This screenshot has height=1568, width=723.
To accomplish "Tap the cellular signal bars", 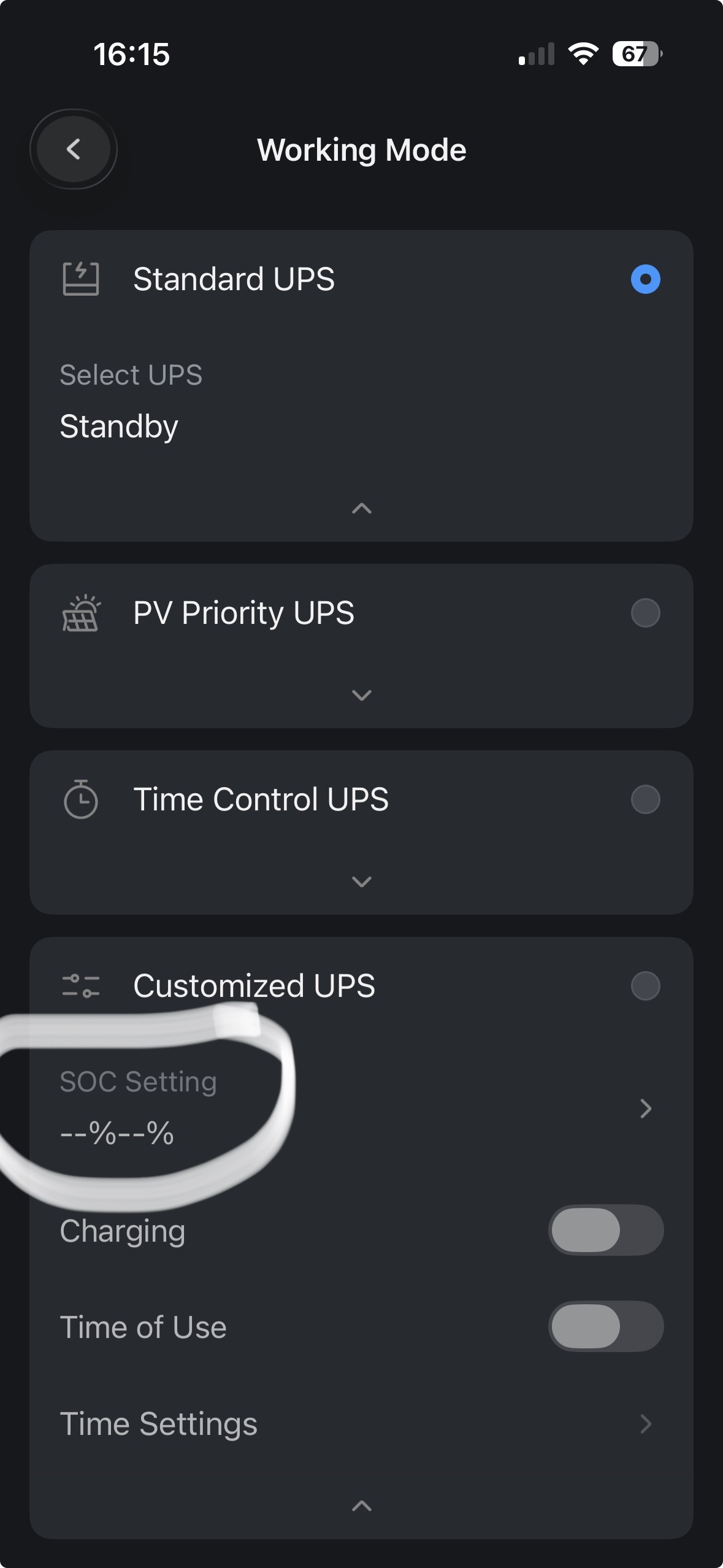I will [x=537, y=54].
